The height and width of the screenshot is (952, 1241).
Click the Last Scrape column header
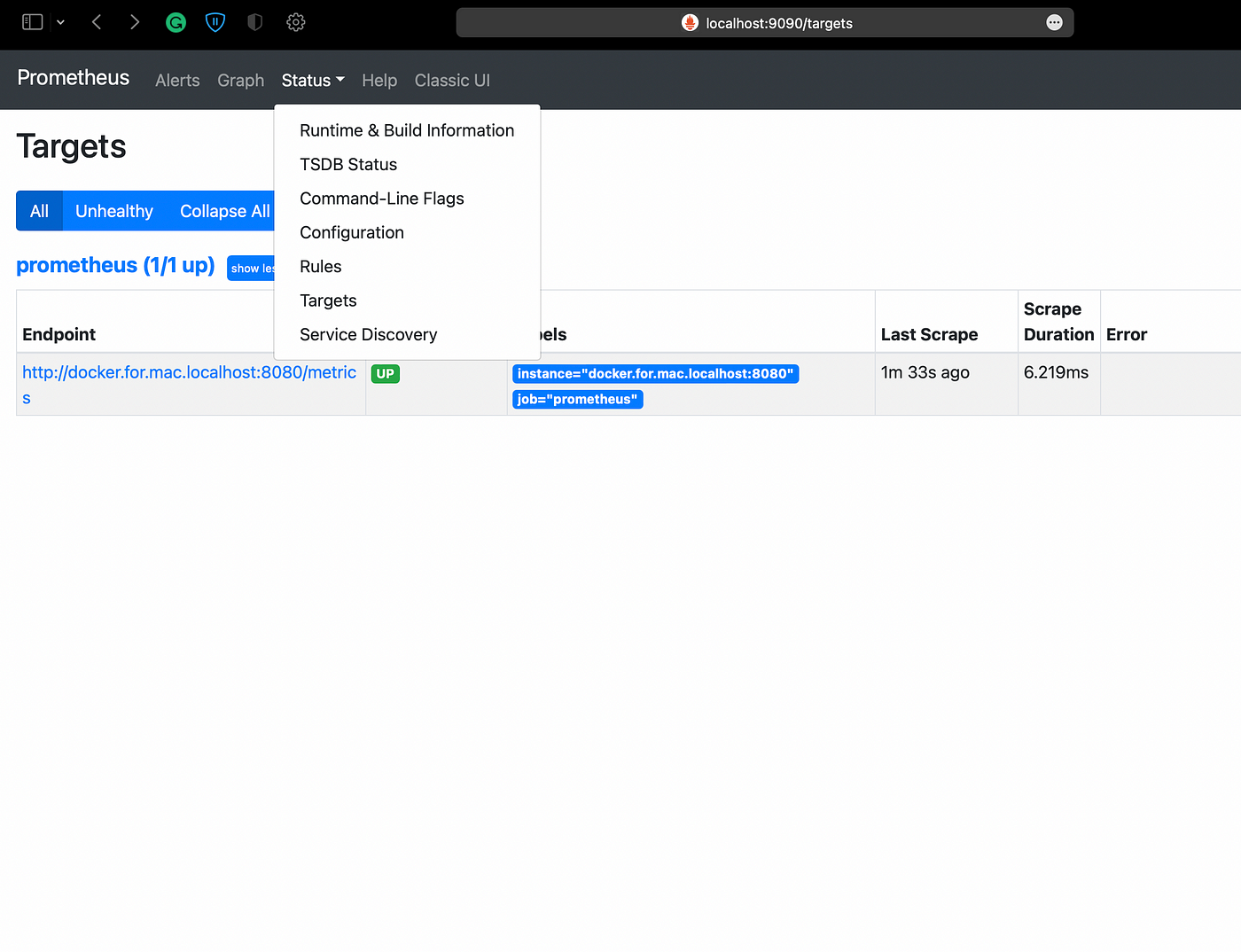(929, 334)
